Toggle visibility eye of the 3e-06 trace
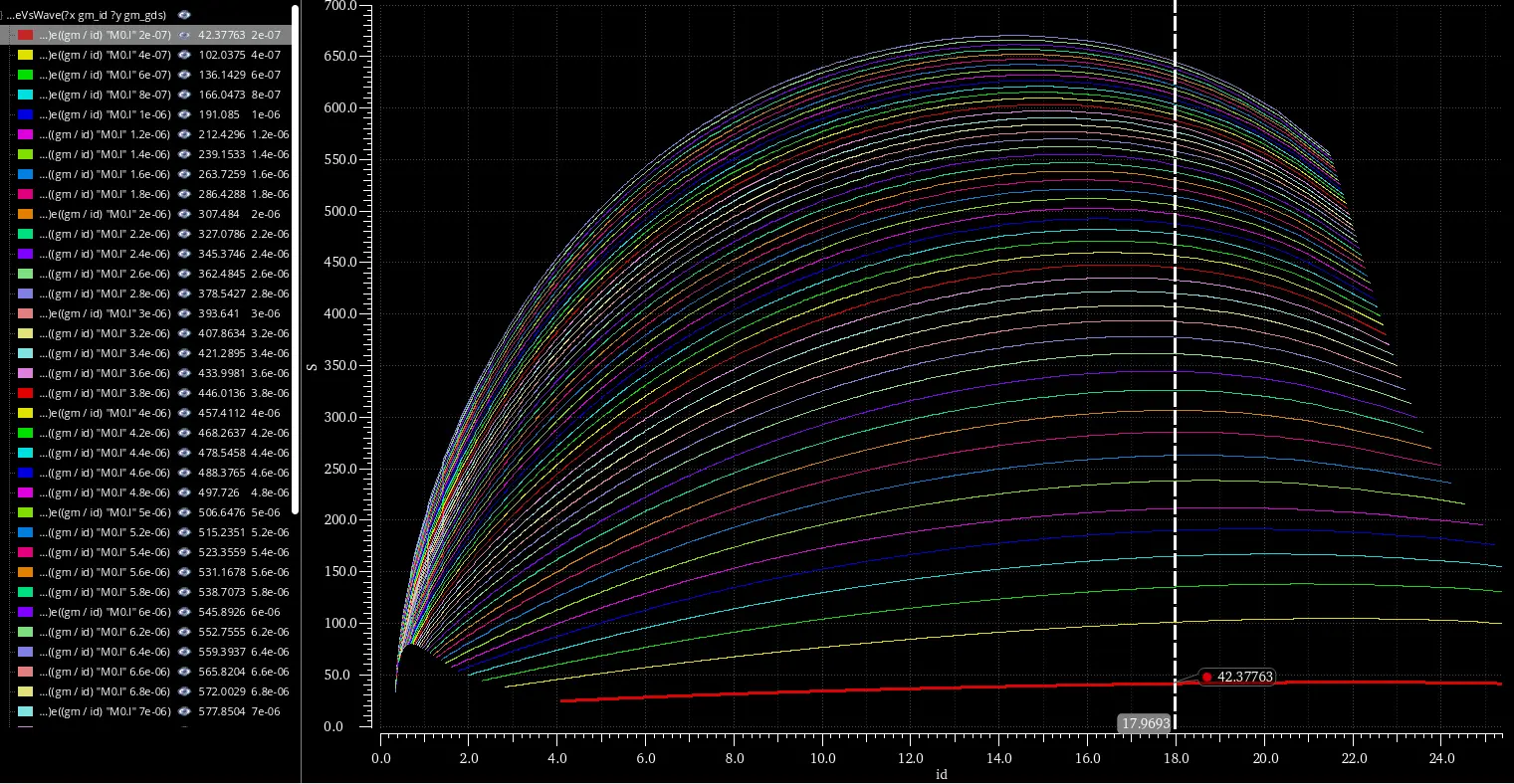The width and height of the screenshot is (1514, 784). pyautogui.click(x=184, y=313)
